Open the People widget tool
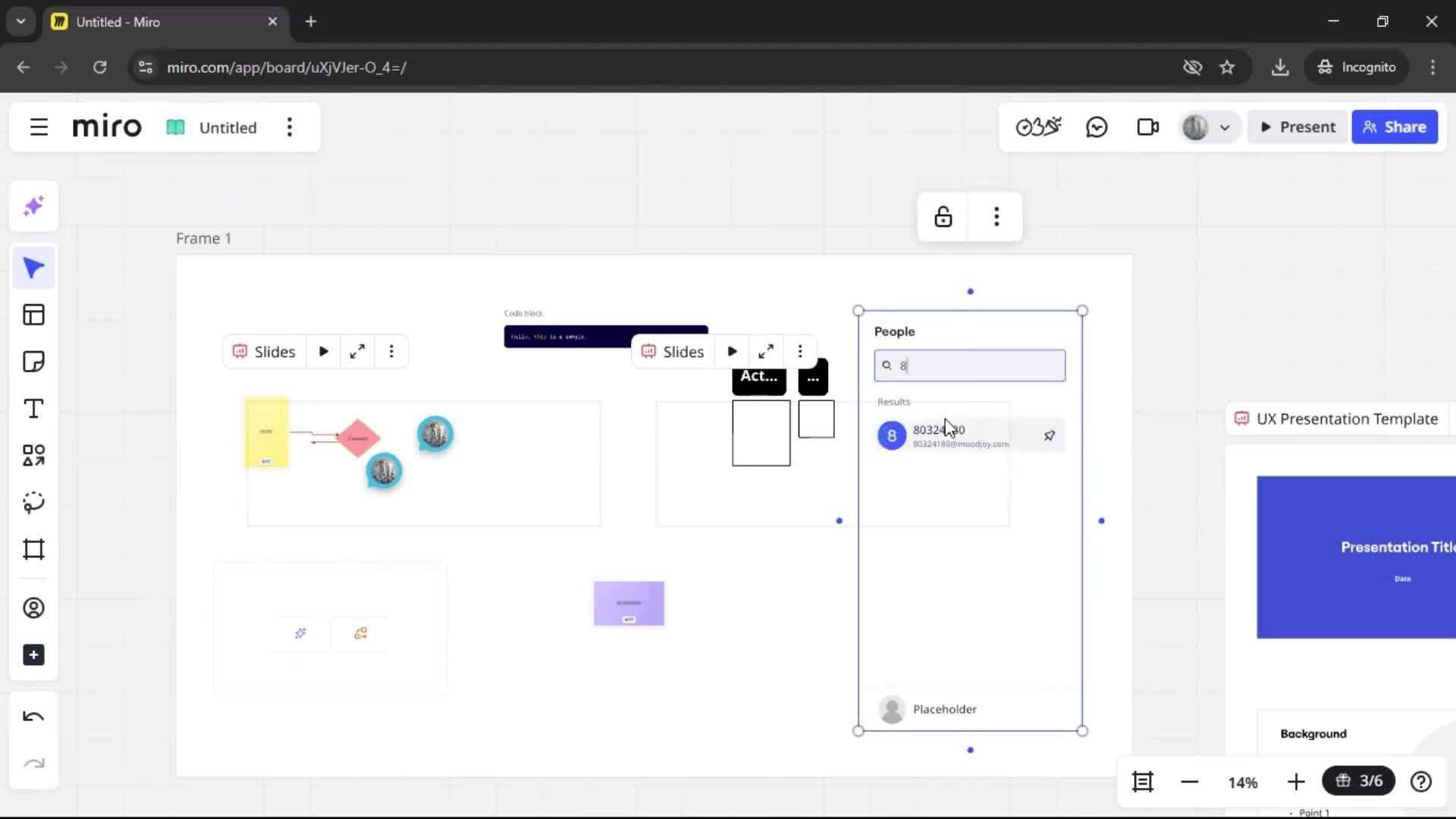The width and height of the screenshot is (1456, 819). coord(33,608)
